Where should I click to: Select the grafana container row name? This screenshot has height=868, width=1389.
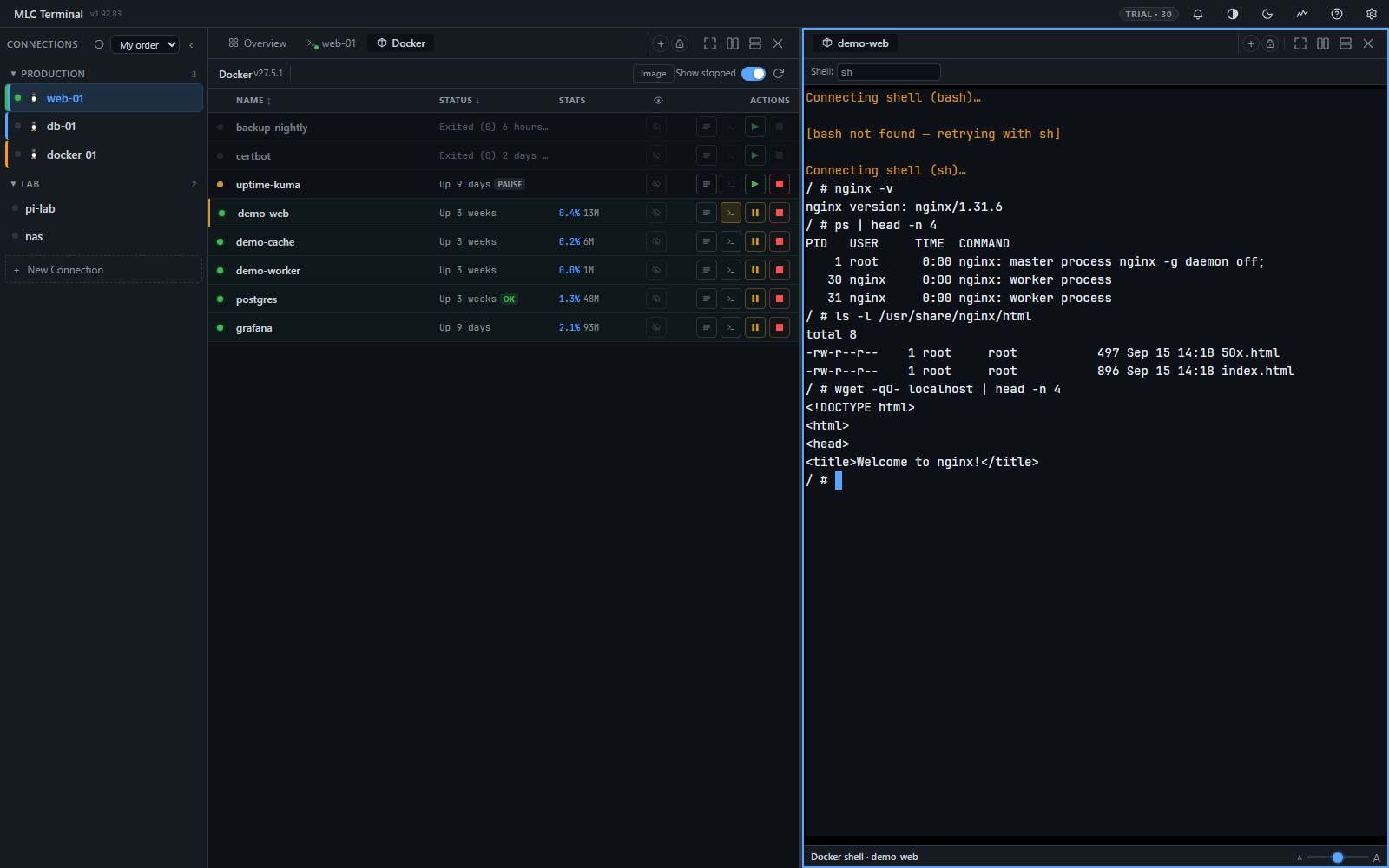click(254, 328)
